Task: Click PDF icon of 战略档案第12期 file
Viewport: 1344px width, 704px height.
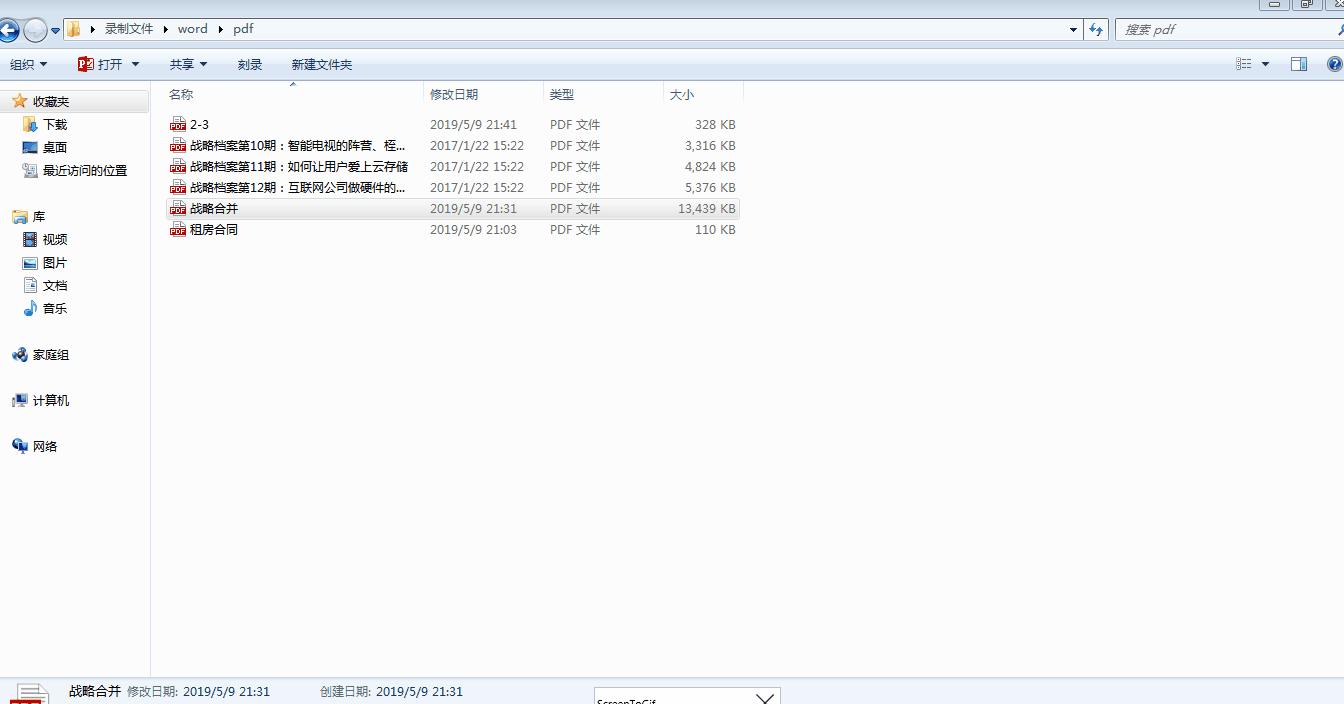Action: 178,187
